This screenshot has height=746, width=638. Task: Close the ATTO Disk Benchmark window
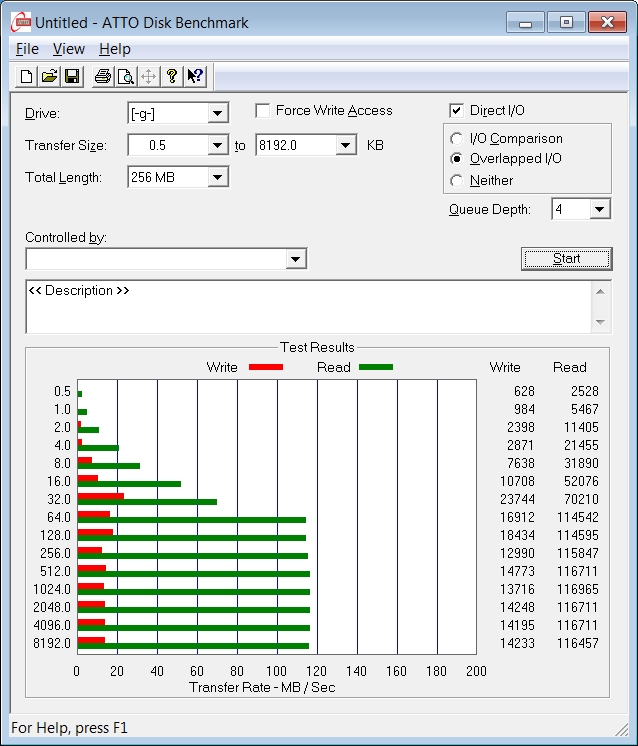pyautogui.click(x=607, y=22)
